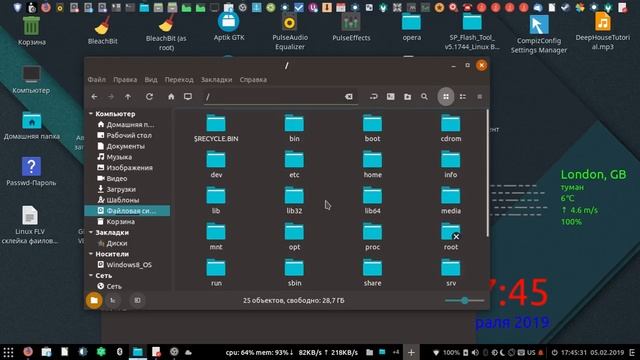Open PulseAudio Equalizer desktop icon
This screenshot has height=360, width=640.
pos(290,32)
